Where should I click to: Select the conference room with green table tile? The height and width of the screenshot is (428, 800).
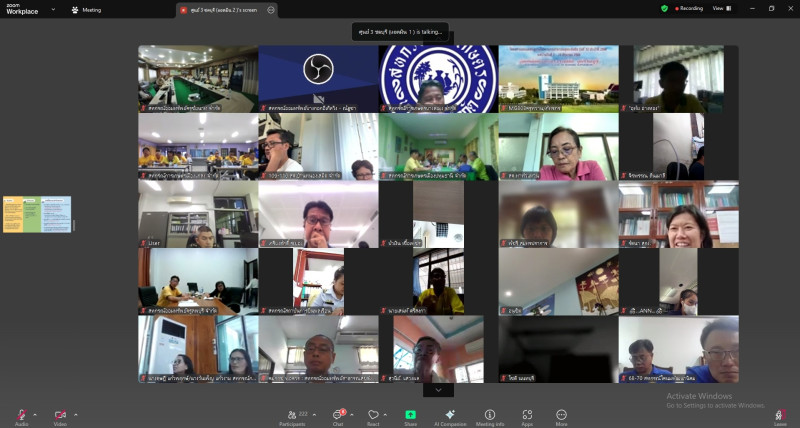coord(198,79)
